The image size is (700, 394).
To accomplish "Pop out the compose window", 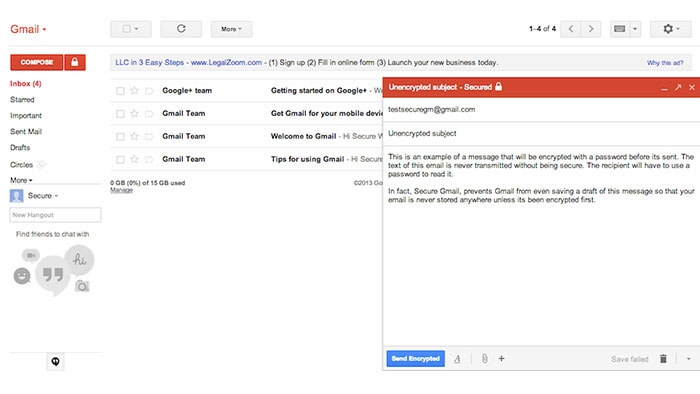I will pyautogui.click(x=678, y=87).
